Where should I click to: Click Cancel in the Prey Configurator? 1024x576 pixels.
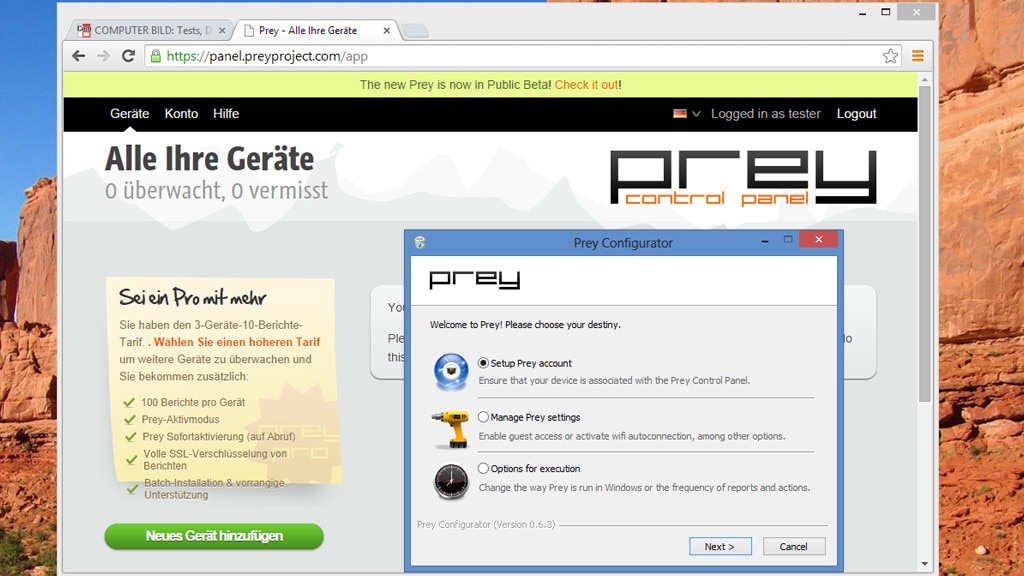coord(793,547)
